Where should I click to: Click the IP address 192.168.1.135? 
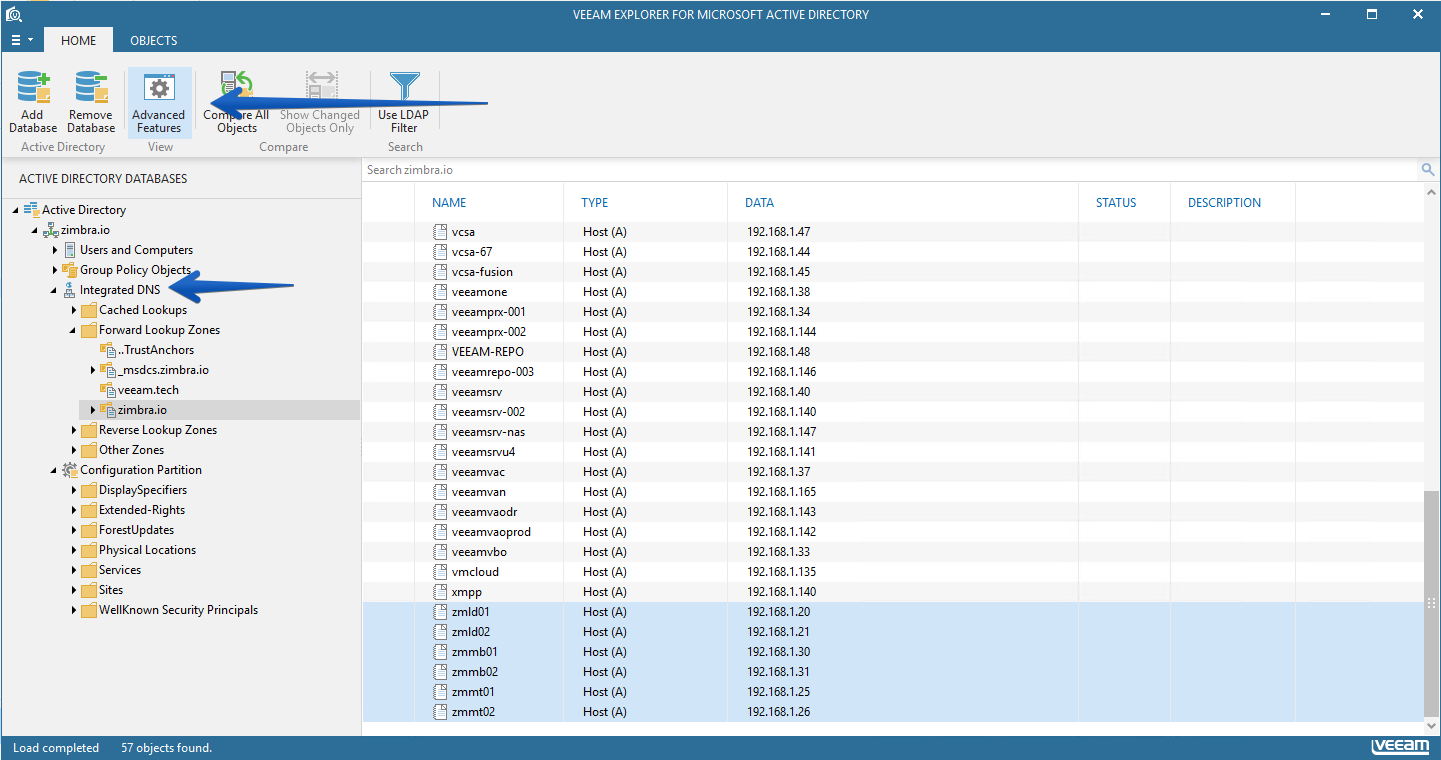click(782, 572)
